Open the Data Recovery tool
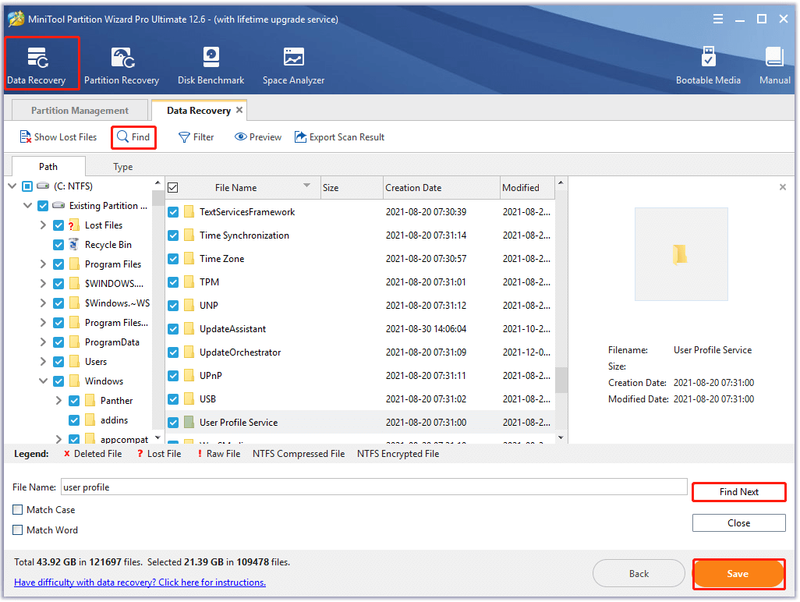 coord(37,65)
